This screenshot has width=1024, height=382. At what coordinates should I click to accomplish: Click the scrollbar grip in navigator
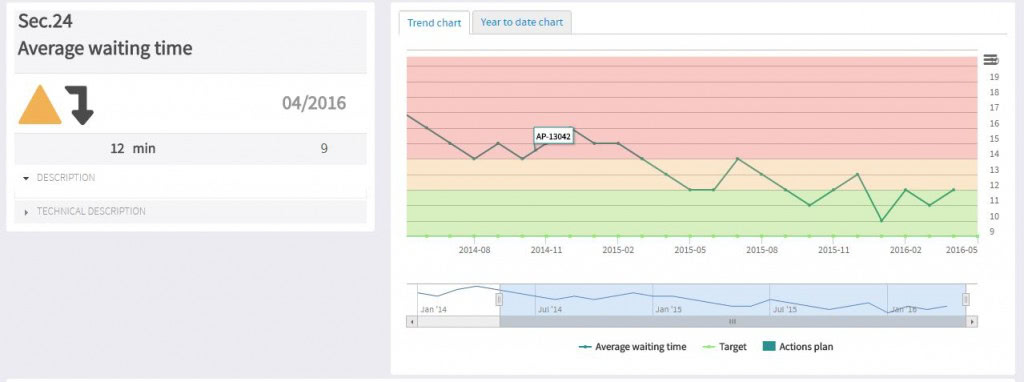click(x=732, y=322)
